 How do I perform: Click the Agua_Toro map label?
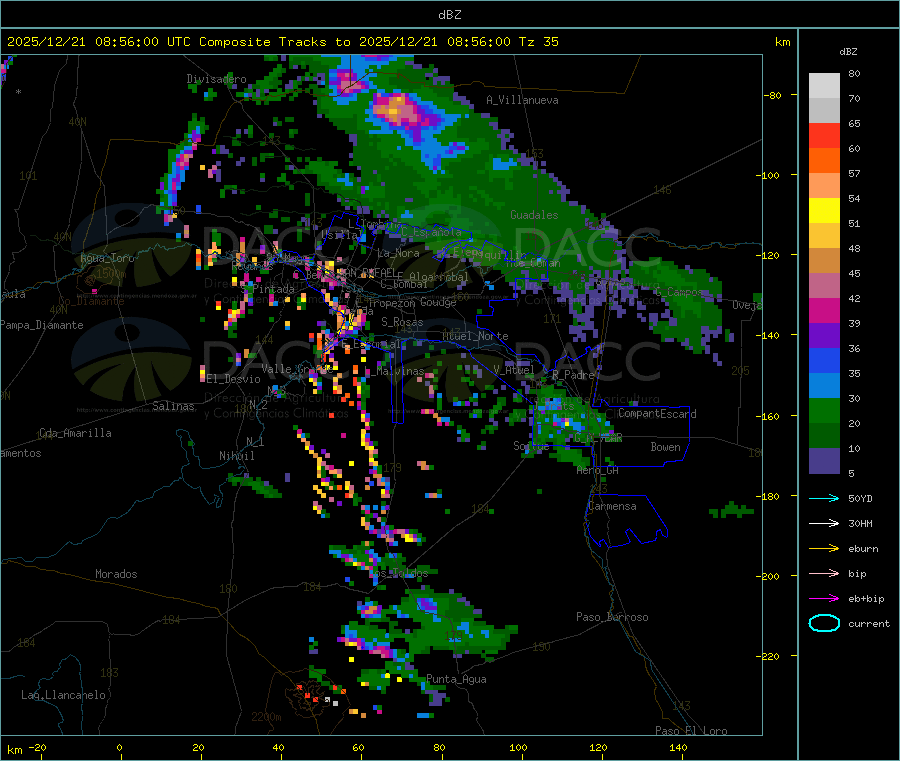click(107, 258)
